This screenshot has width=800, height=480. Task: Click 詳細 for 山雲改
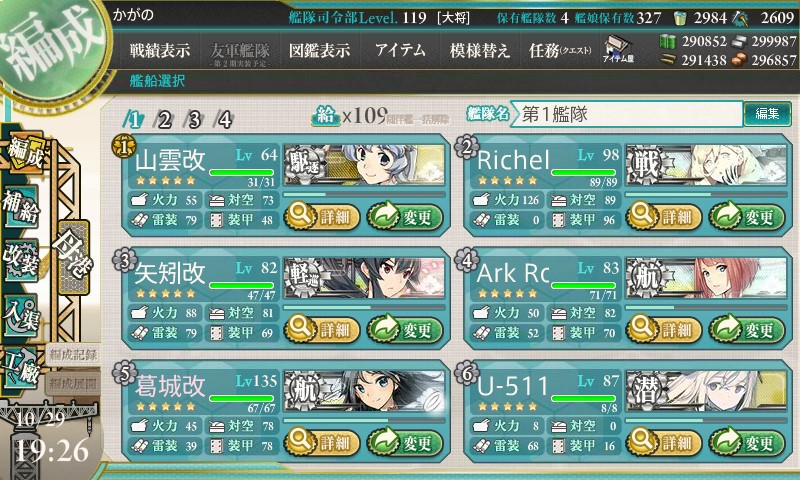click(x=321, y=217)
